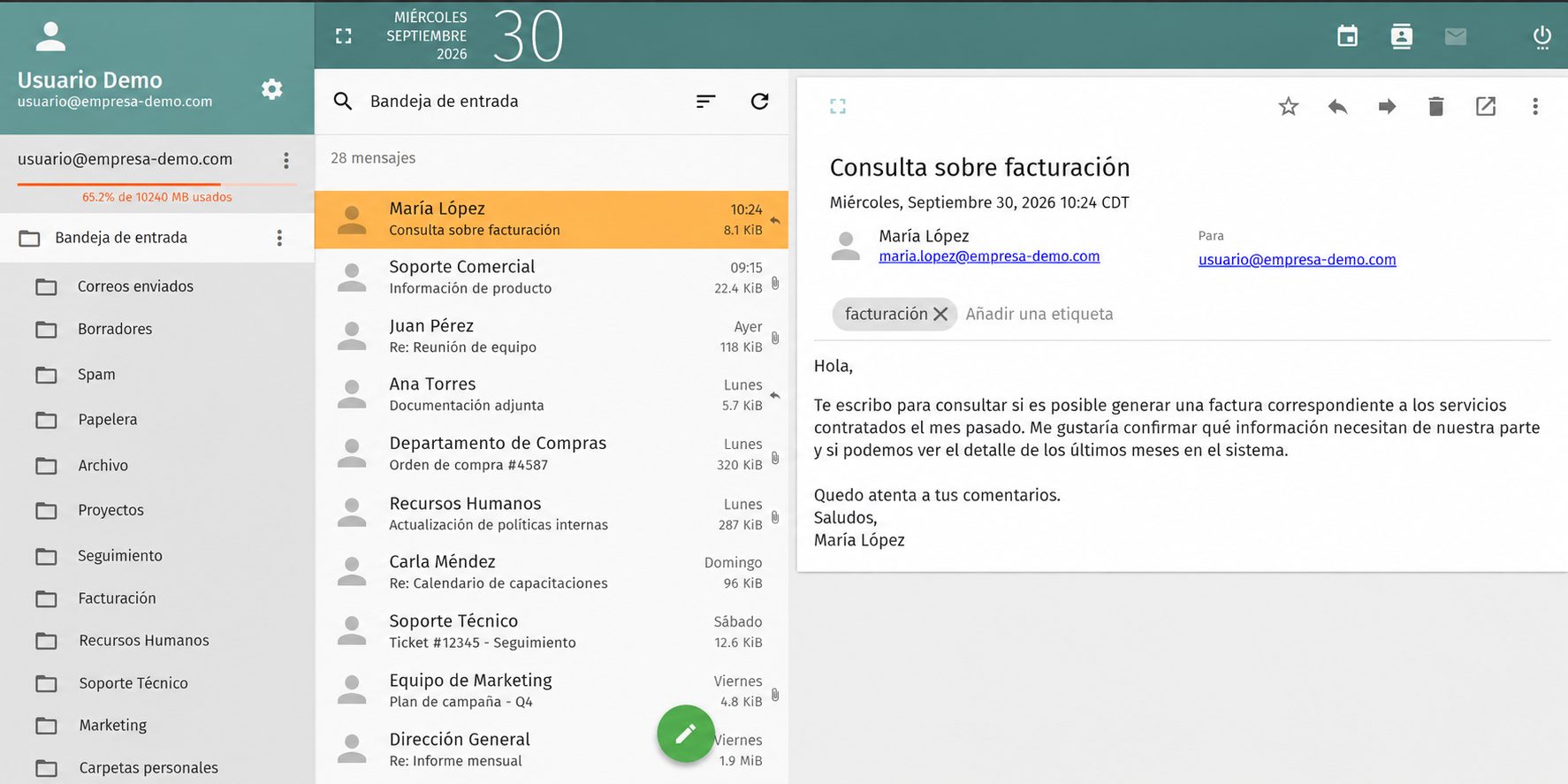Click the Juan Pérez attachment paperclip icon
Viewport: 1568px width, 784px height.
click(x=775, y=338)
